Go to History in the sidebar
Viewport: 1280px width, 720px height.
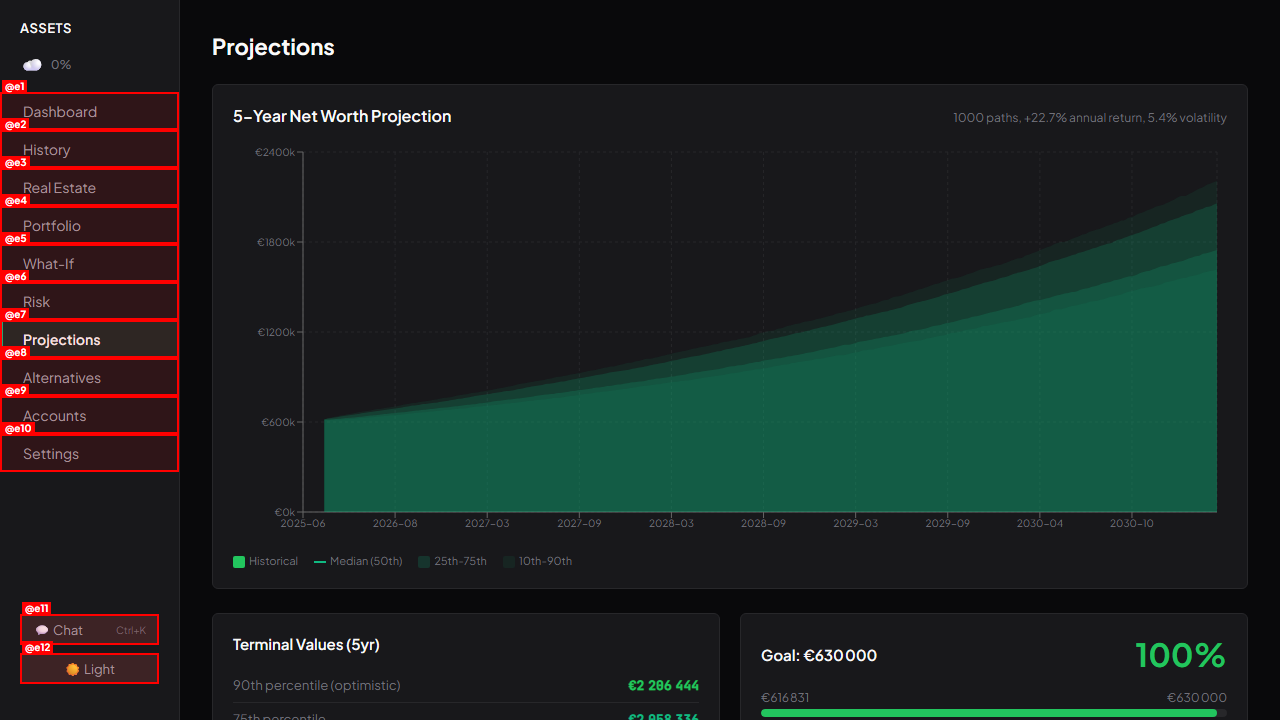pos(90,150)
